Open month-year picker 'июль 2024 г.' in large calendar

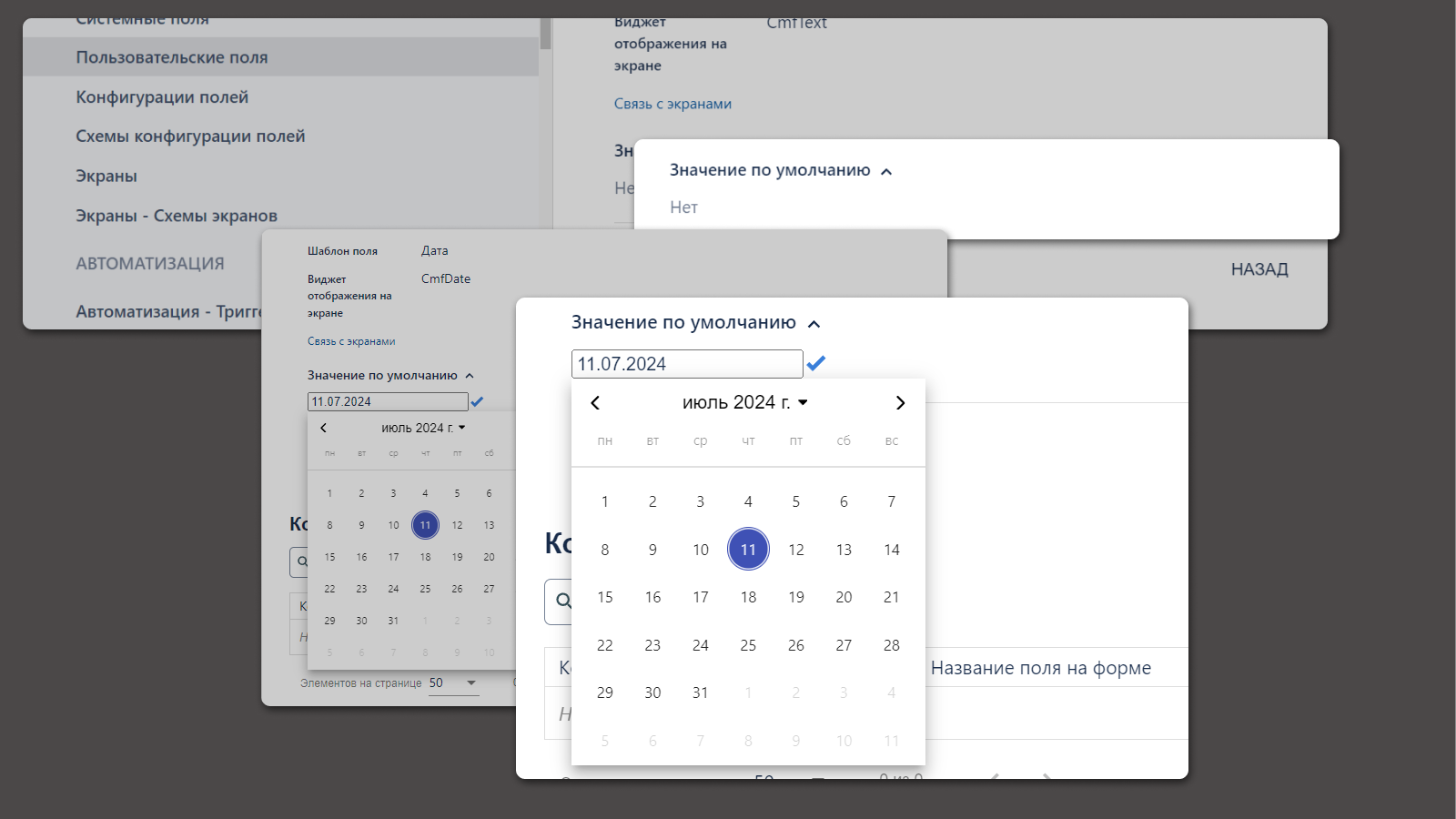tap(745, 402)
